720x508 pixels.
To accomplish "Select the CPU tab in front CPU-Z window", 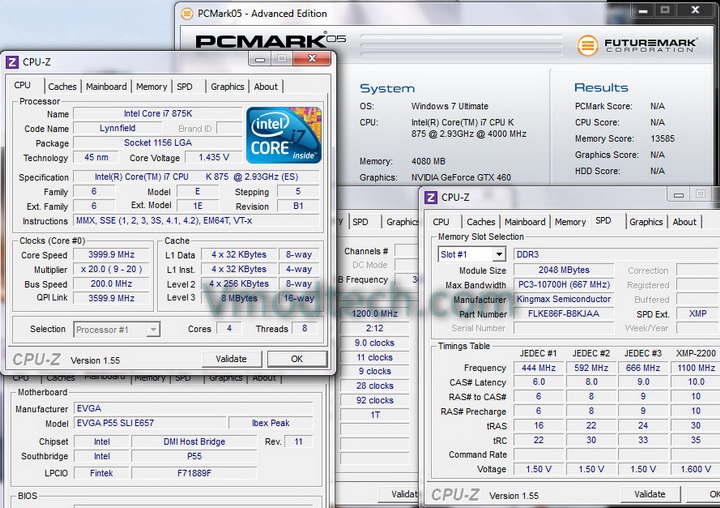I will click(22, 85).
